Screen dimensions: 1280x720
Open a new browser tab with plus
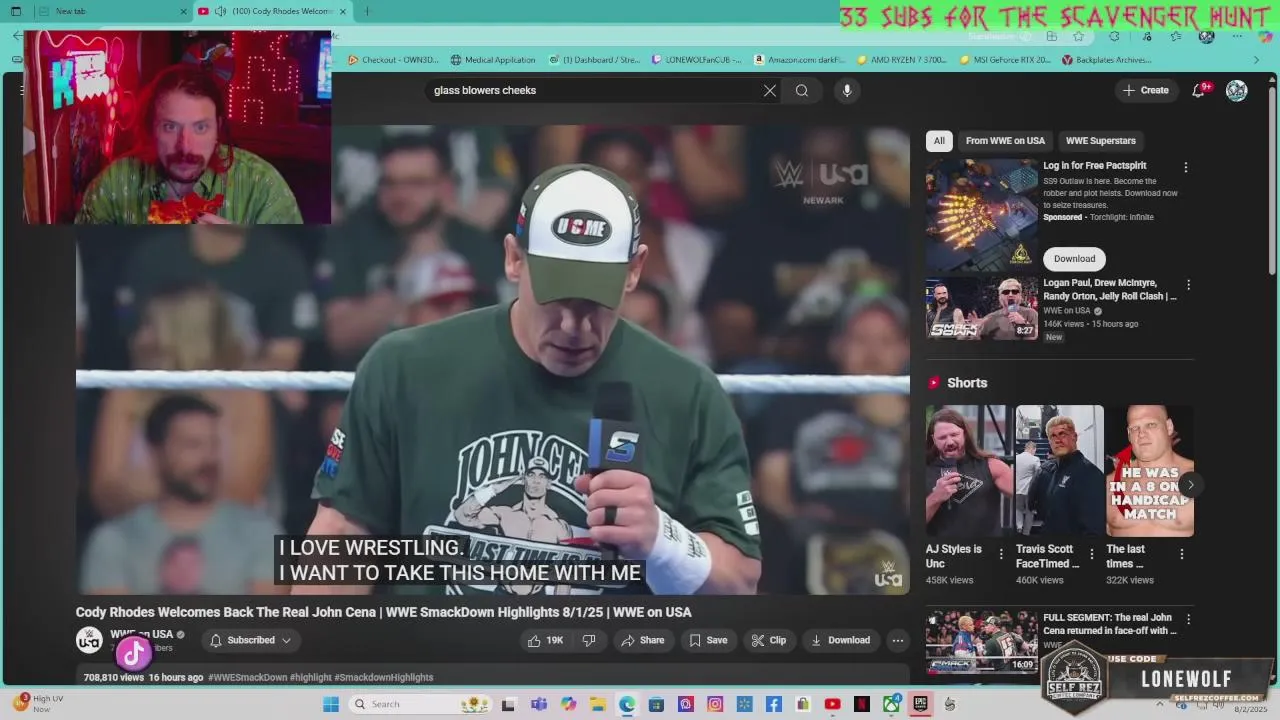click(367, 11)
